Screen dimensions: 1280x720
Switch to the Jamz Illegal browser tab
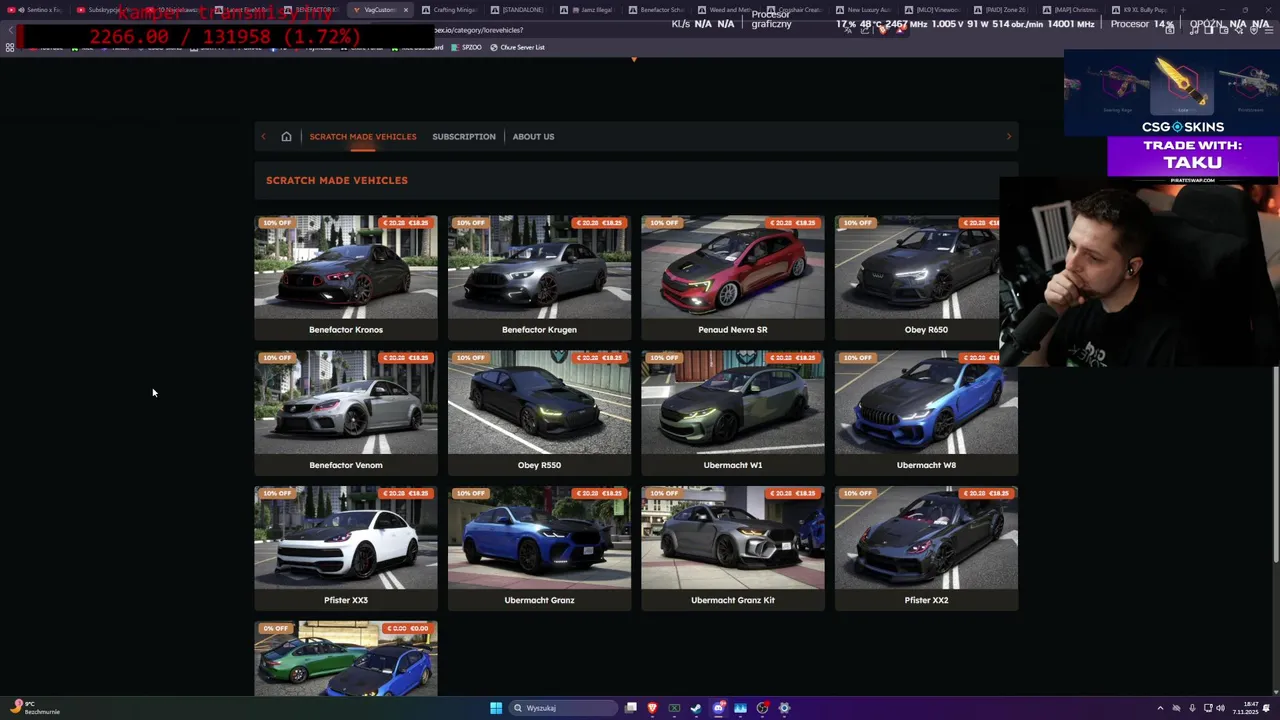(591, 10)
